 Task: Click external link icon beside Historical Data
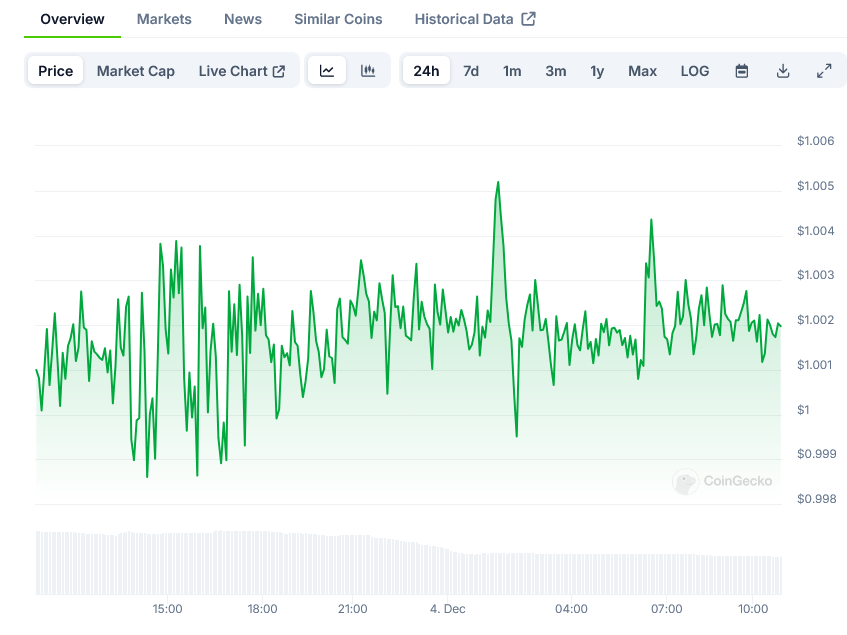point(529,19)
